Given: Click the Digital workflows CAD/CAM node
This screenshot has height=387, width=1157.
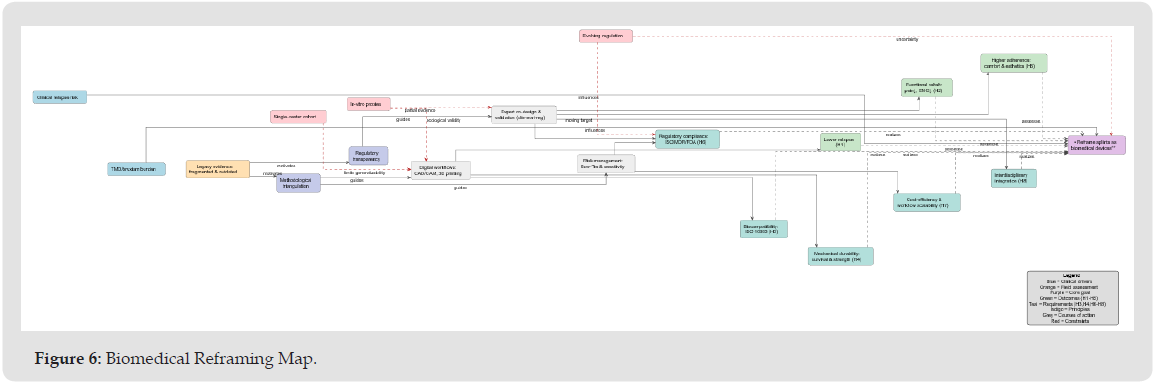Looking at the screenshot, I should 441,171.
